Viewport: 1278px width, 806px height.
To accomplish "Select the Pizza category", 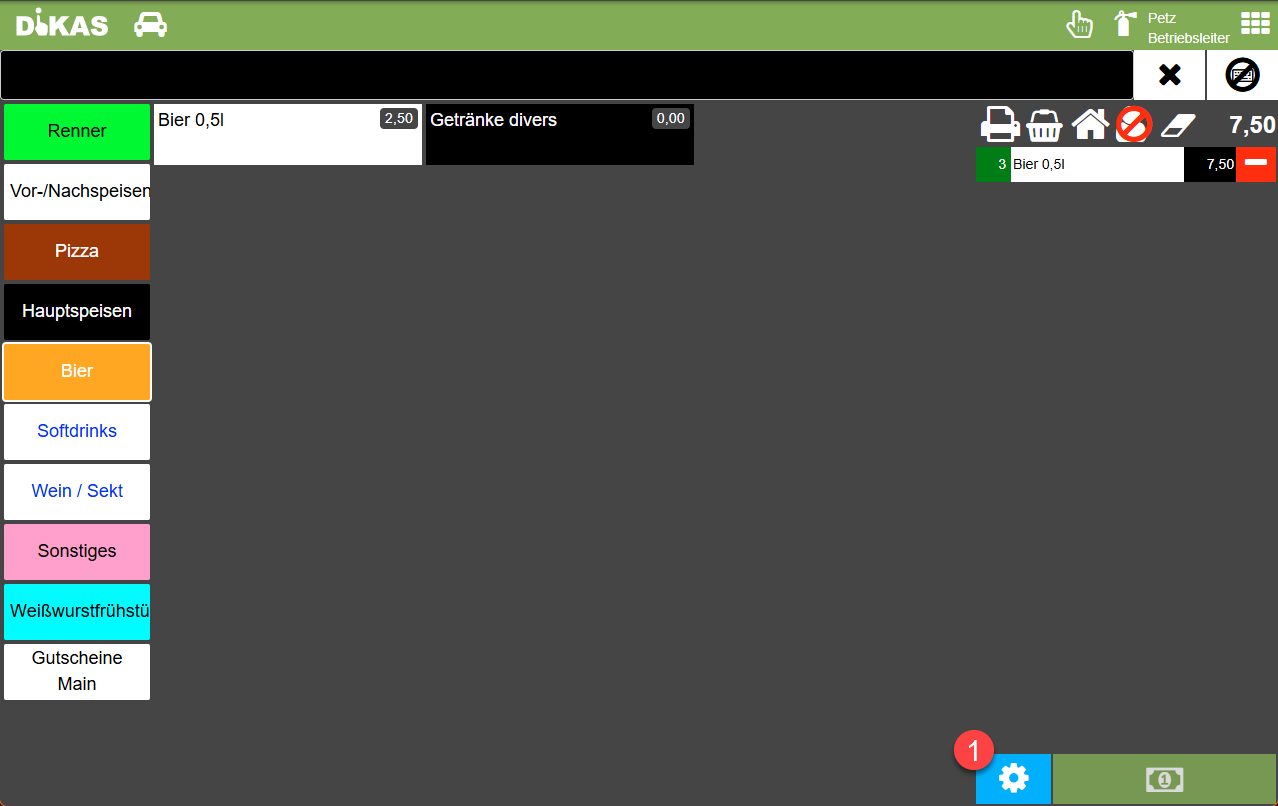I will click(77, 251).
